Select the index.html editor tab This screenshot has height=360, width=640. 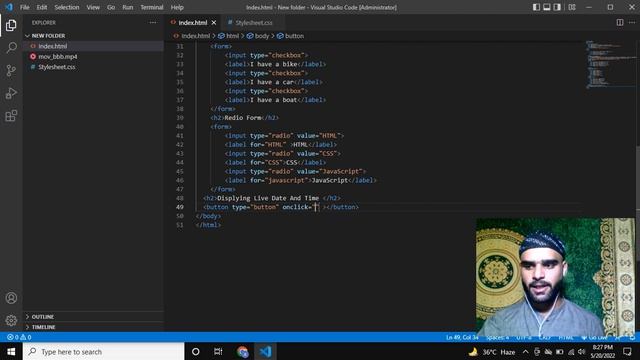click(193, 22)
